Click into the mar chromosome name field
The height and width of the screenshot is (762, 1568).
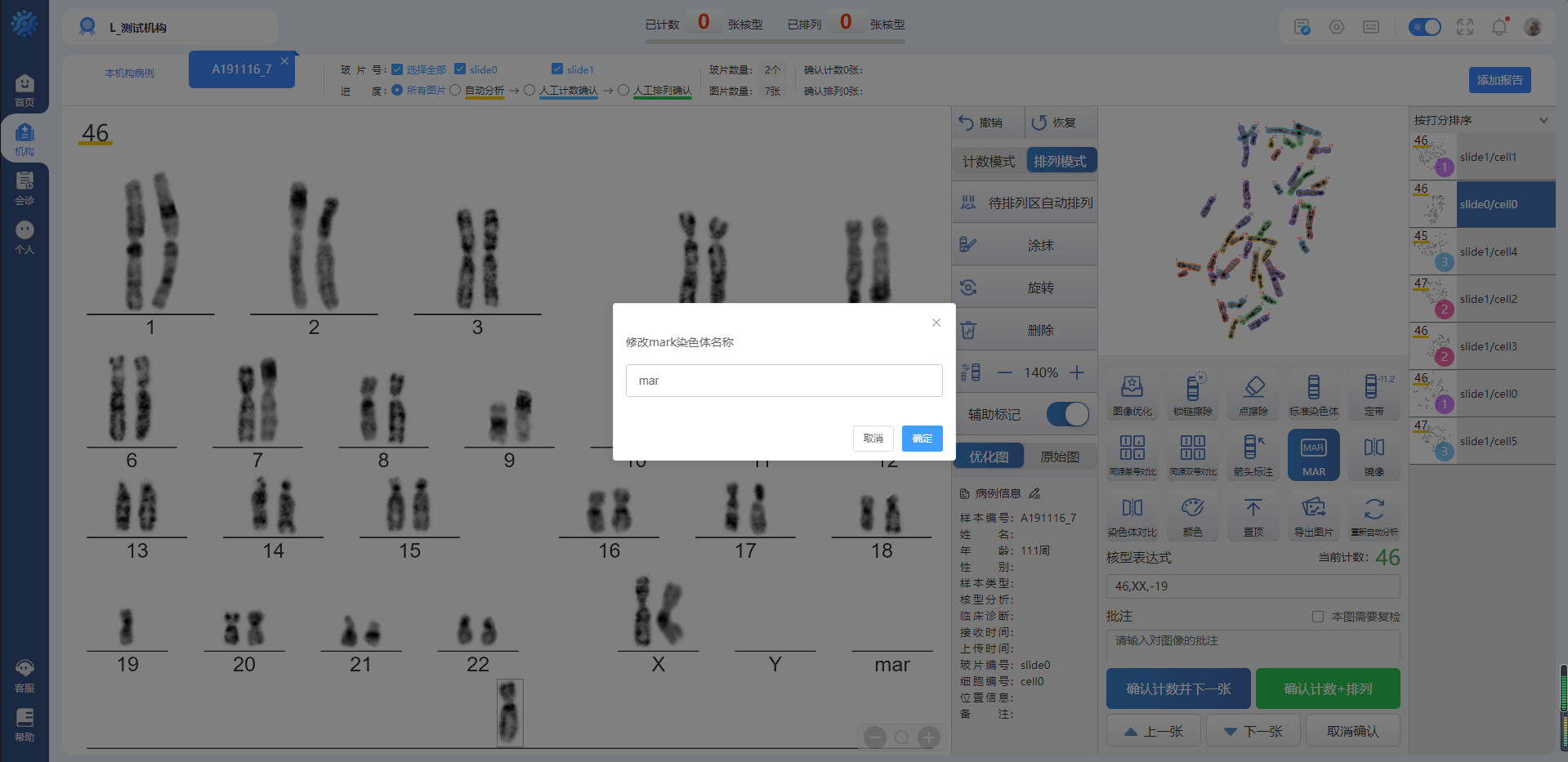click(x=784, y=381)
